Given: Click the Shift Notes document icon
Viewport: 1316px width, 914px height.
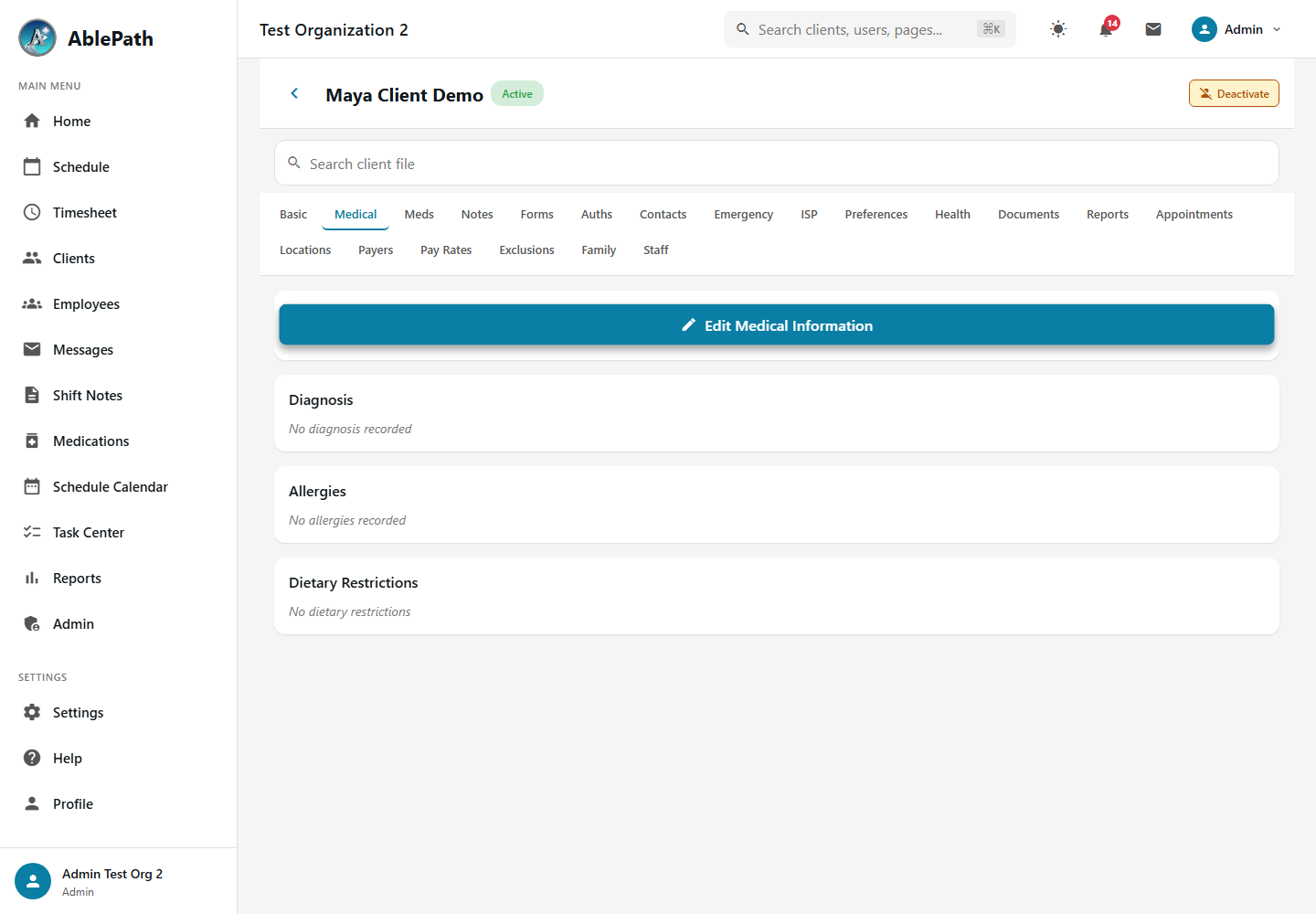Looking at the screenshot, I should [32, 395].
